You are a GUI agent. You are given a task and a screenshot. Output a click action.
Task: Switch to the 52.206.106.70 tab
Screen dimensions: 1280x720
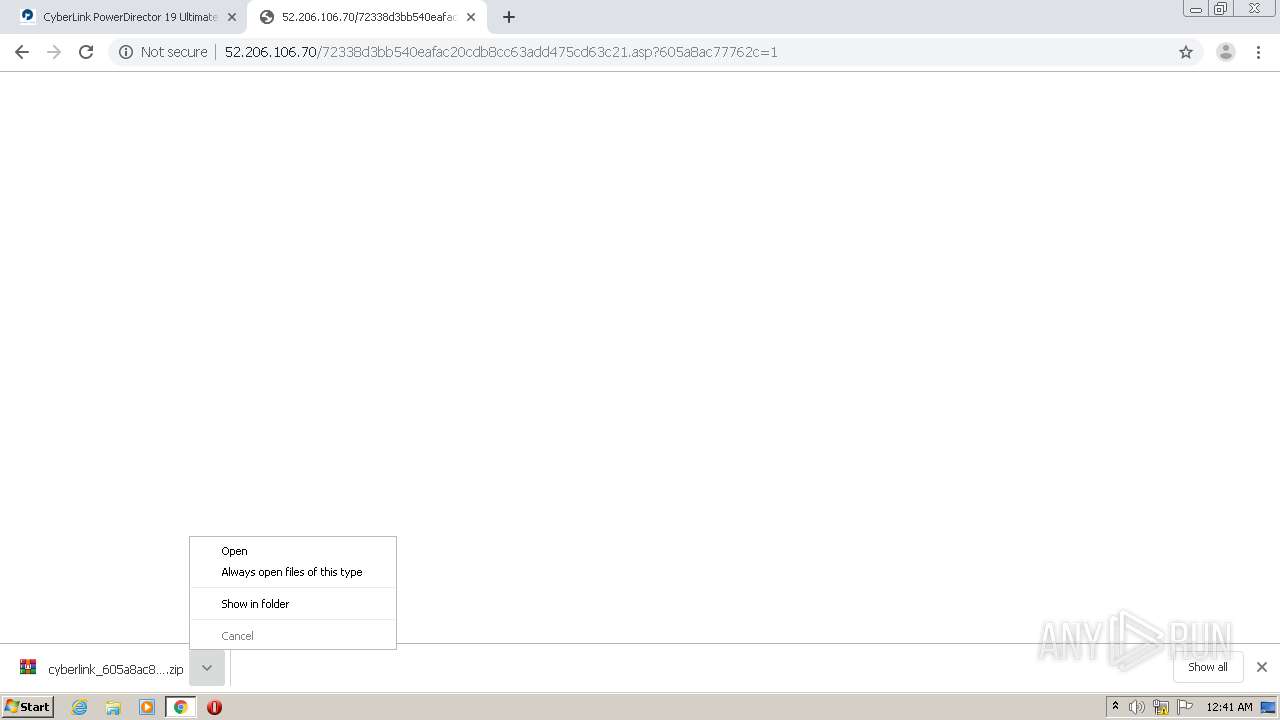(x=368, y=17)
